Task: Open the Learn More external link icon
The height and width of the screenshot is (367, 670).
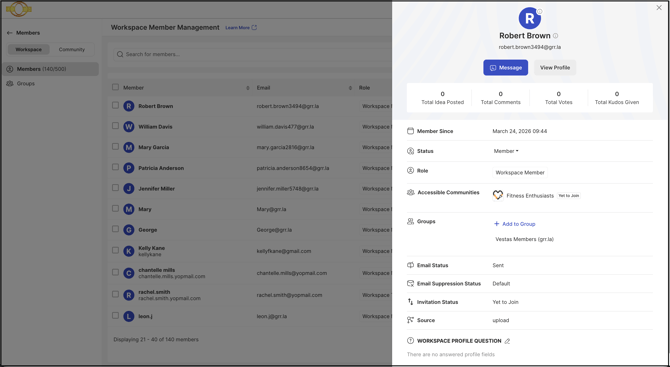Action: point(254,27)
